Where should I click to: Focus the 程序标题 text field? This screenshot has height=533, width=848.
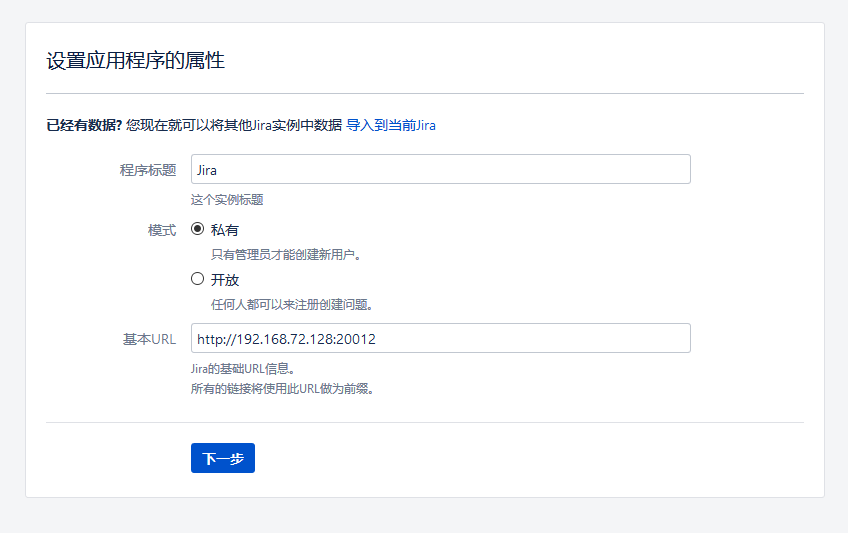[441, 169]
